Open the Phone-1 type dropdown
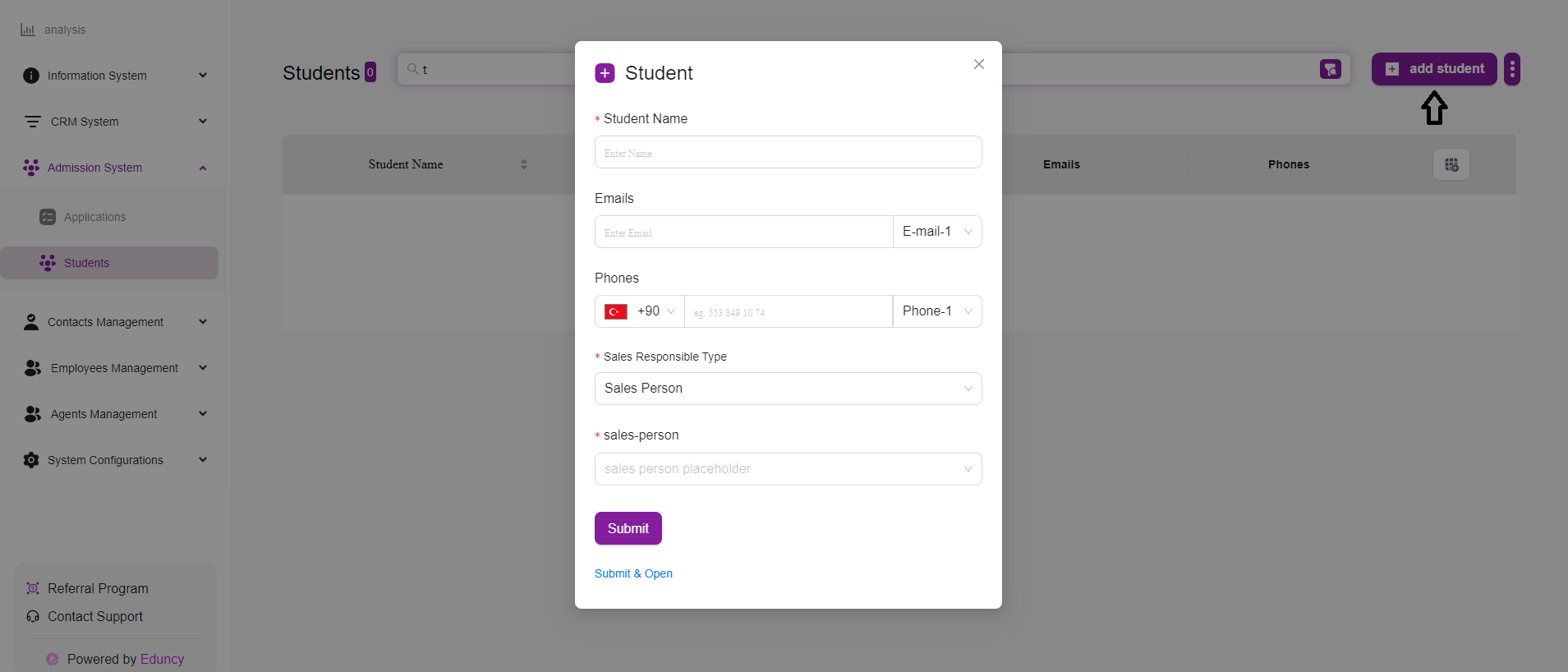The height and width of the screenshot is (672, 1568). tap(936, 311)
